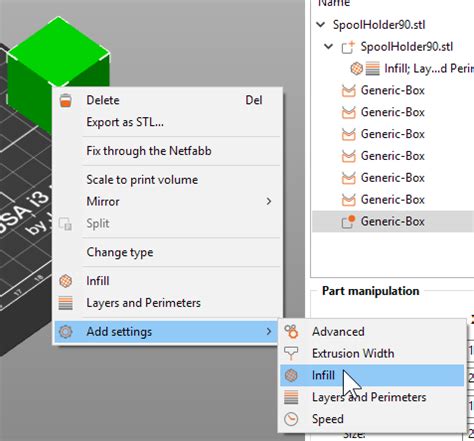Click the modifier icon of first Generic-Box
Image resolution: width=474 pixels, height=441 pixels.
tap(348, 90)
